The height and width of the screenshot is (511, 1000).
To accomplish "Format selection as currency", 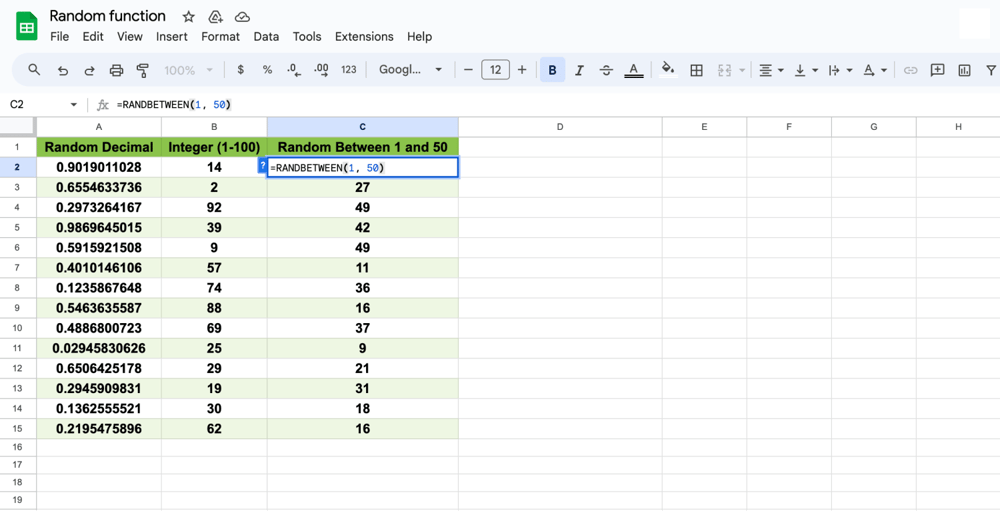I will pyautogui.click(x=240, y=70).
